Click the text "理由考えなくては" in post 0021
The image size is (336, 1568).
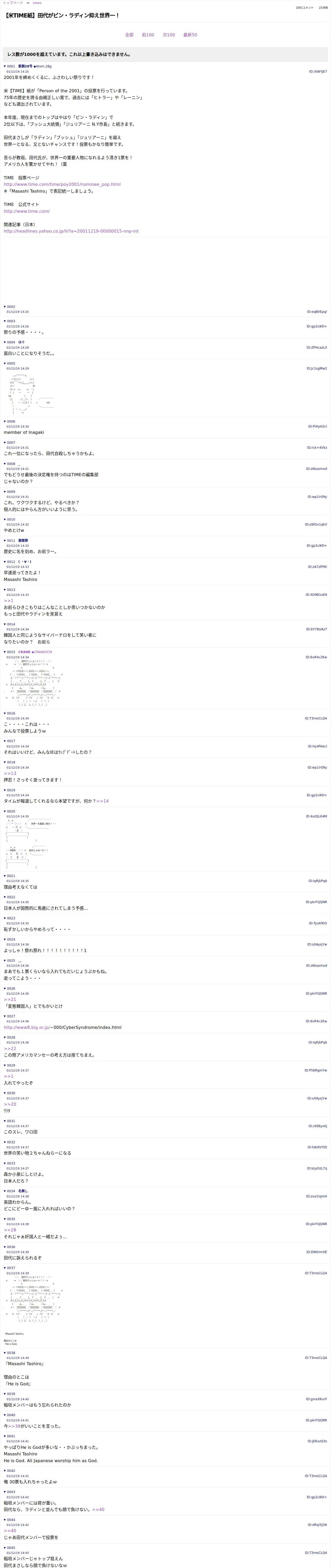20,887
